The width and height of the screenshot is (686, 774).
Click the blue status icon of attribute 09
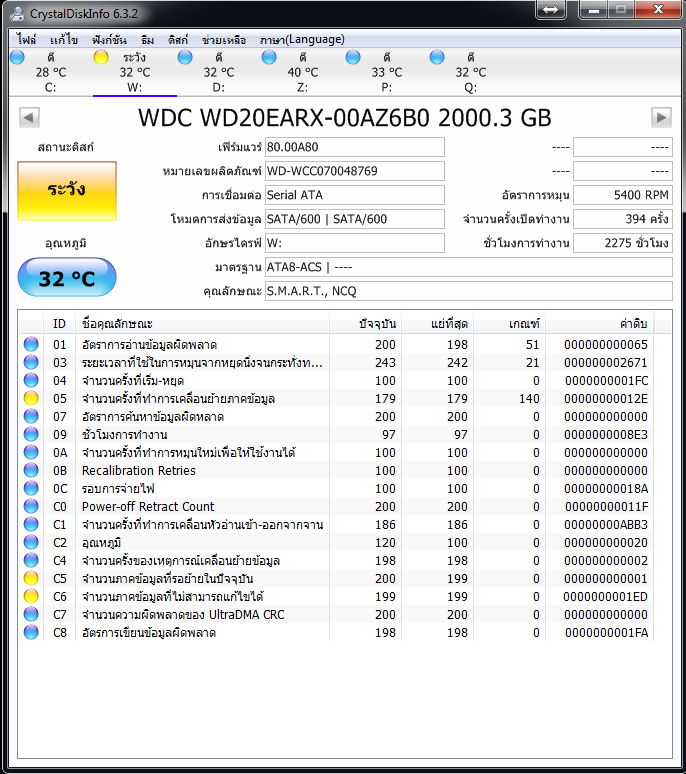31,434
